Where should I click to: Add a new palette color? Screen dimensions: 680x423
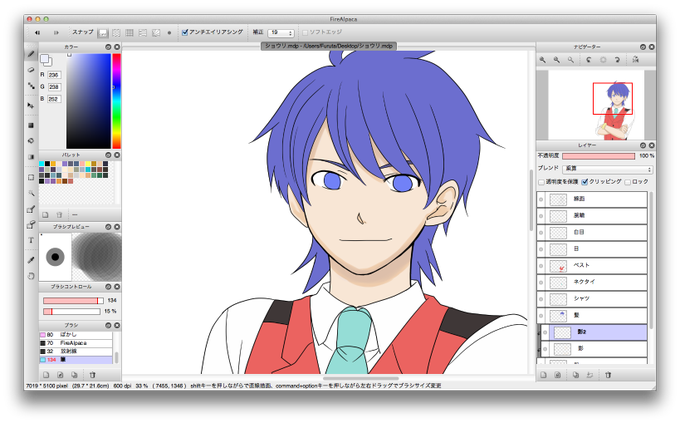click(x=45, y=215)
